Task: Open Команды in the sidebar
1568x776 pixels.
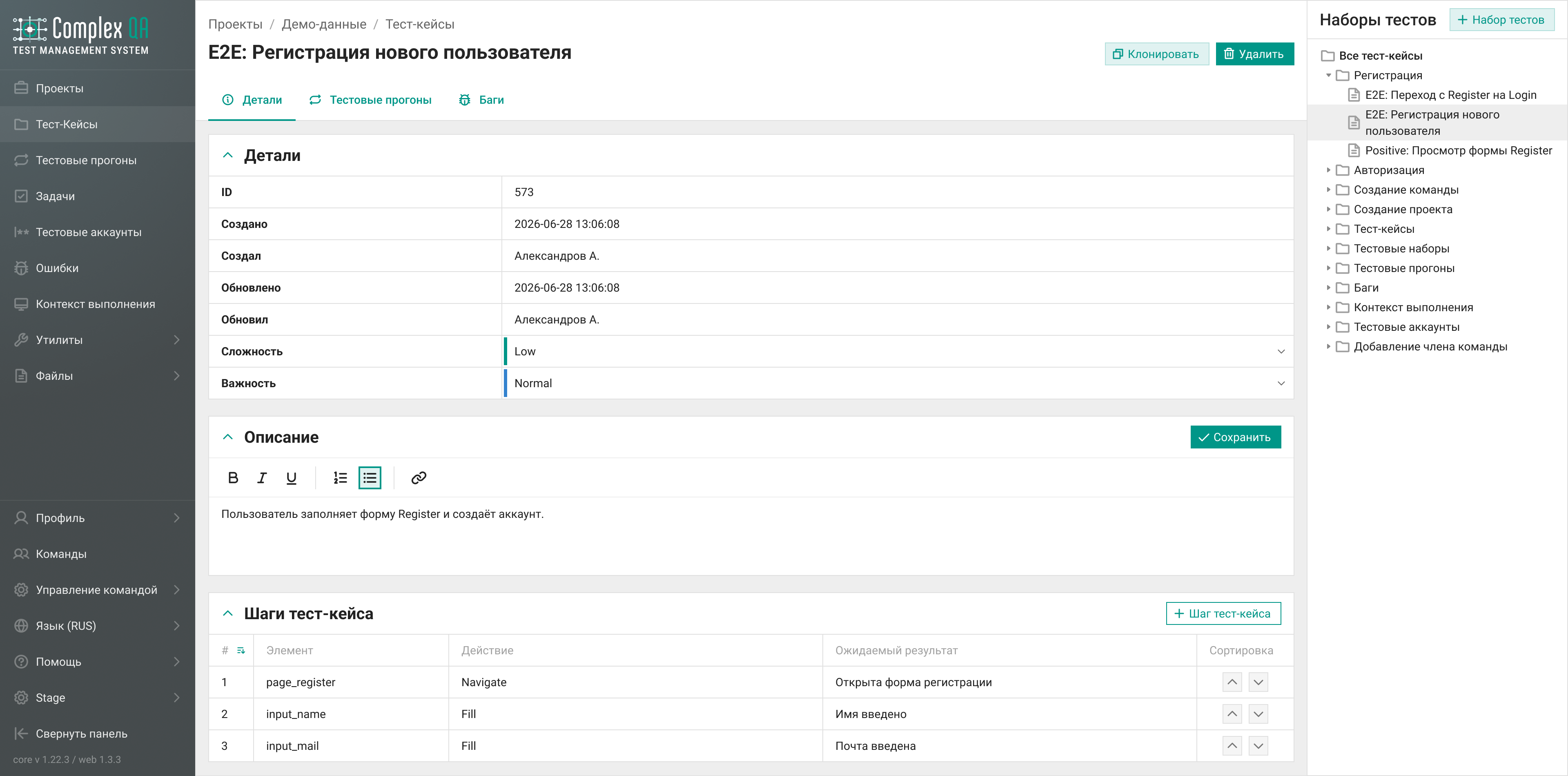Action: tap(98, 554)
